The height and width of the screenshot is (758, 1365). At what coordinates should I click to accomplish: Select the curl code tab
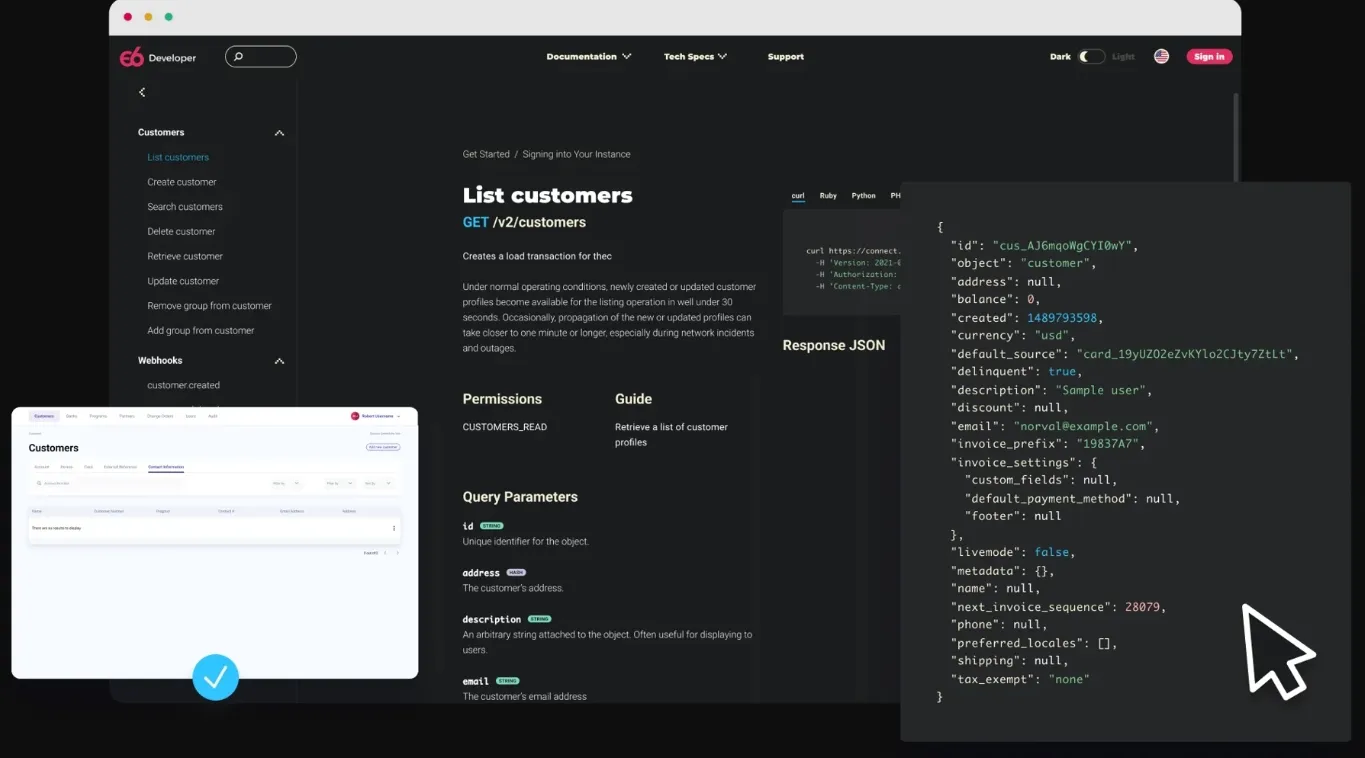point(798,196)
